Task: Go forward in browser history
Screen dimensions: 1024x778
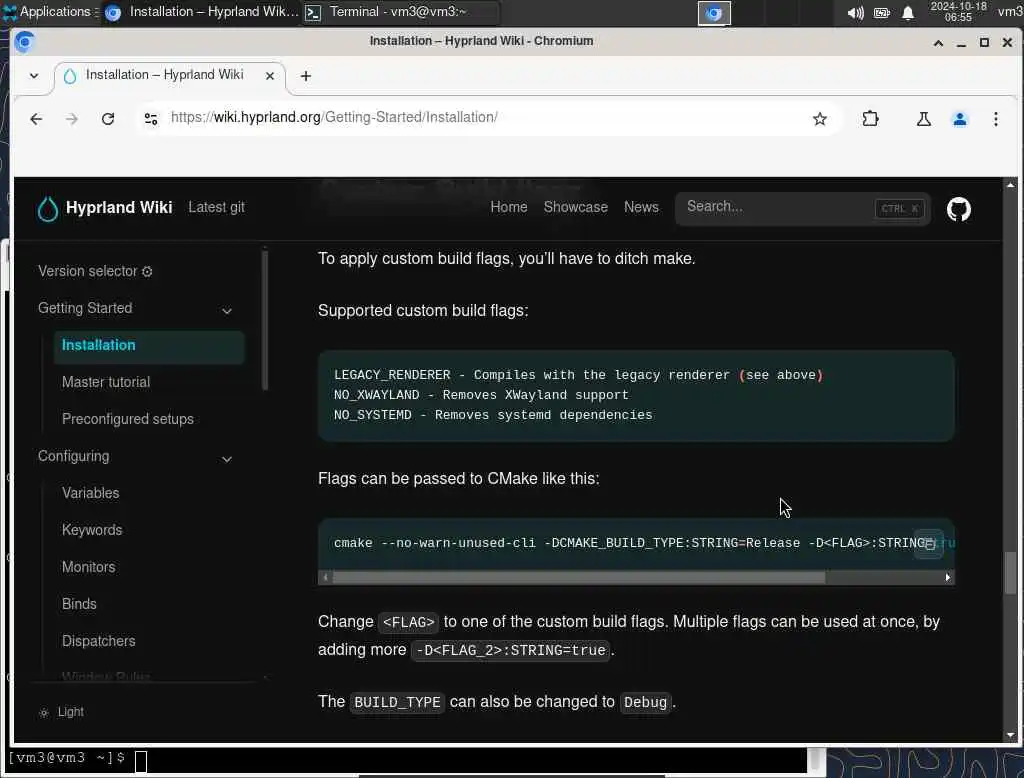Action: [72, 118]
